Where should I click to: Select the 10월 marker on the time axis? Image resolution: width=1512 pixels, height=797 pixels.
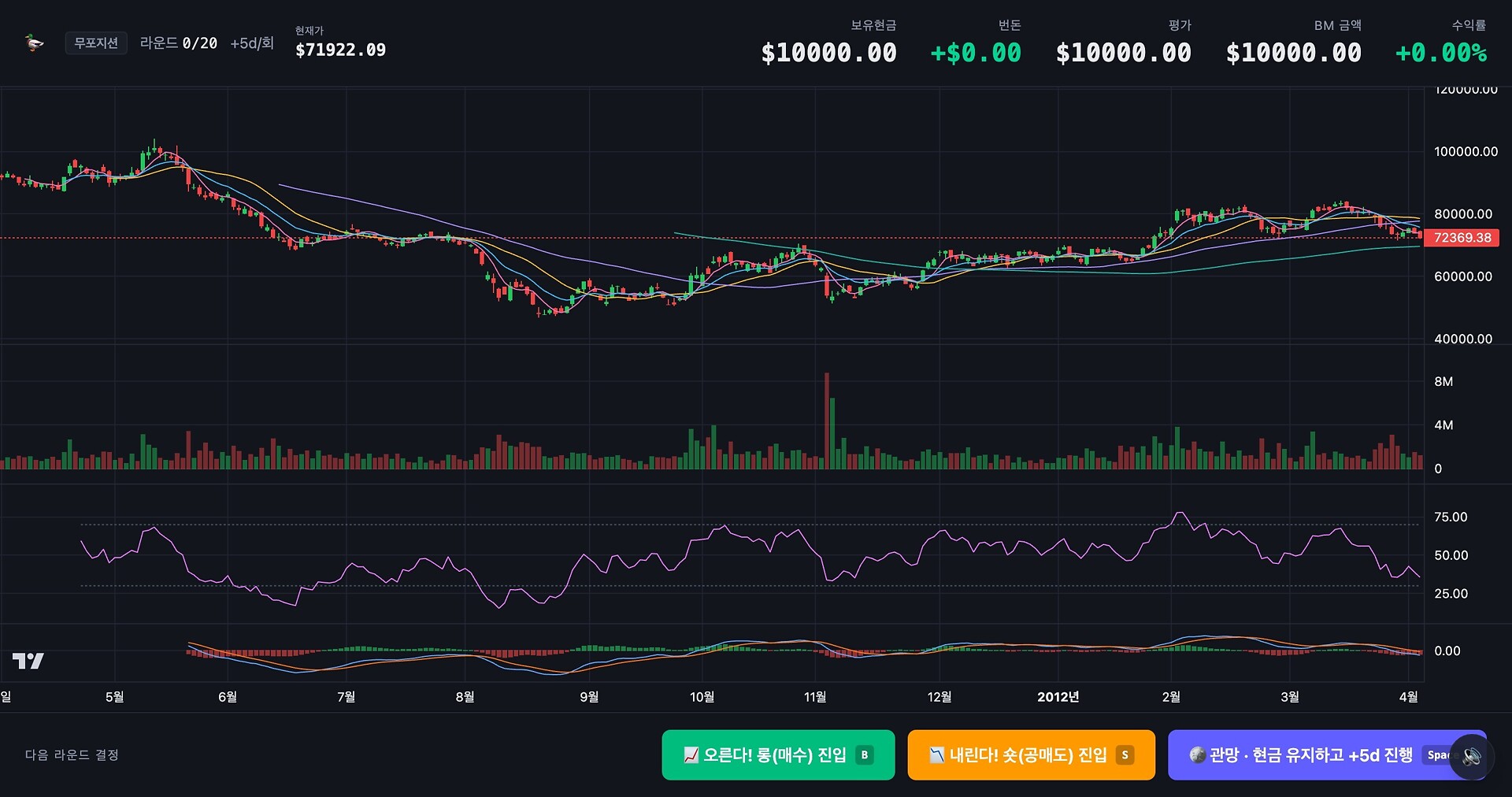click(x=702, y=697)
